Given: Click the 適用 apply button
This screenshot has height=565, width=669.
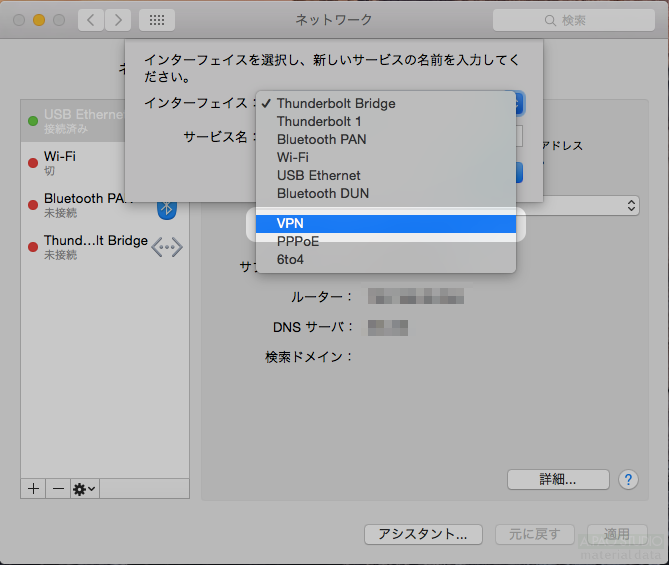Looking at the screenshot, I should [617, 534].
